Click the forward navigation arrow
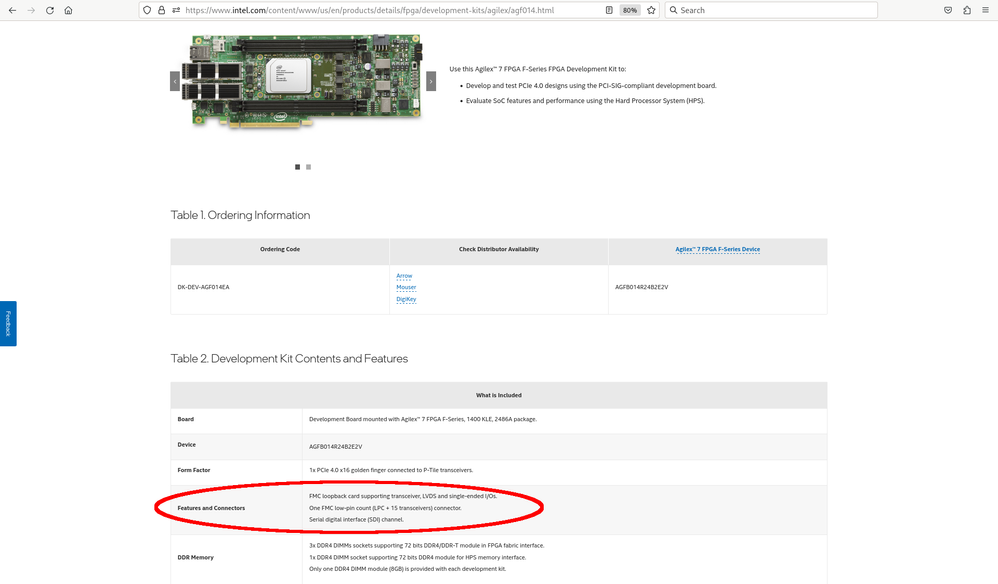The width and height of the screenshot is (998, 584). (31, 10)
